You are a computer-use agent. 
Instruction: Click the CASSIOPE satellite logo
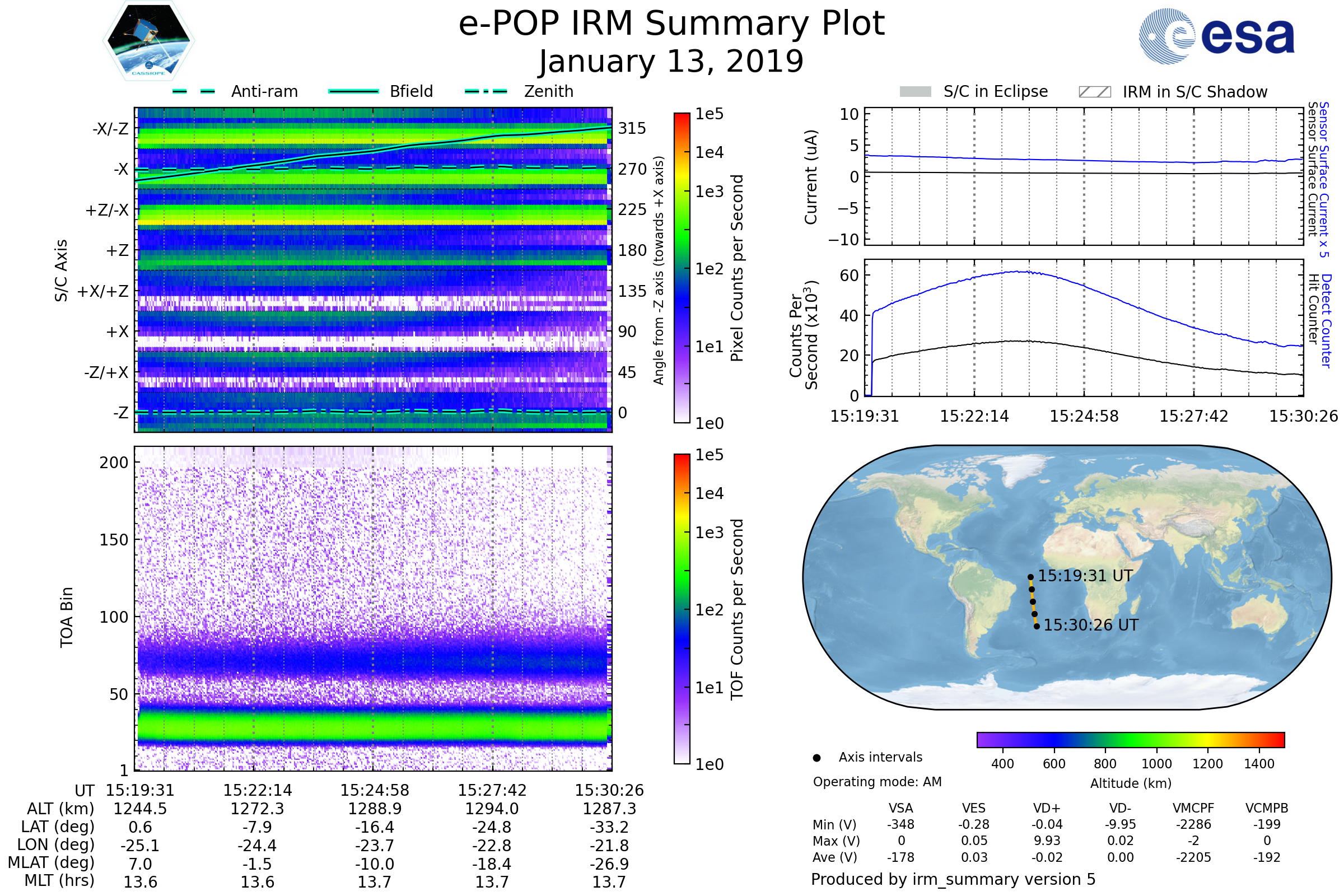click(x=148, y=41)
